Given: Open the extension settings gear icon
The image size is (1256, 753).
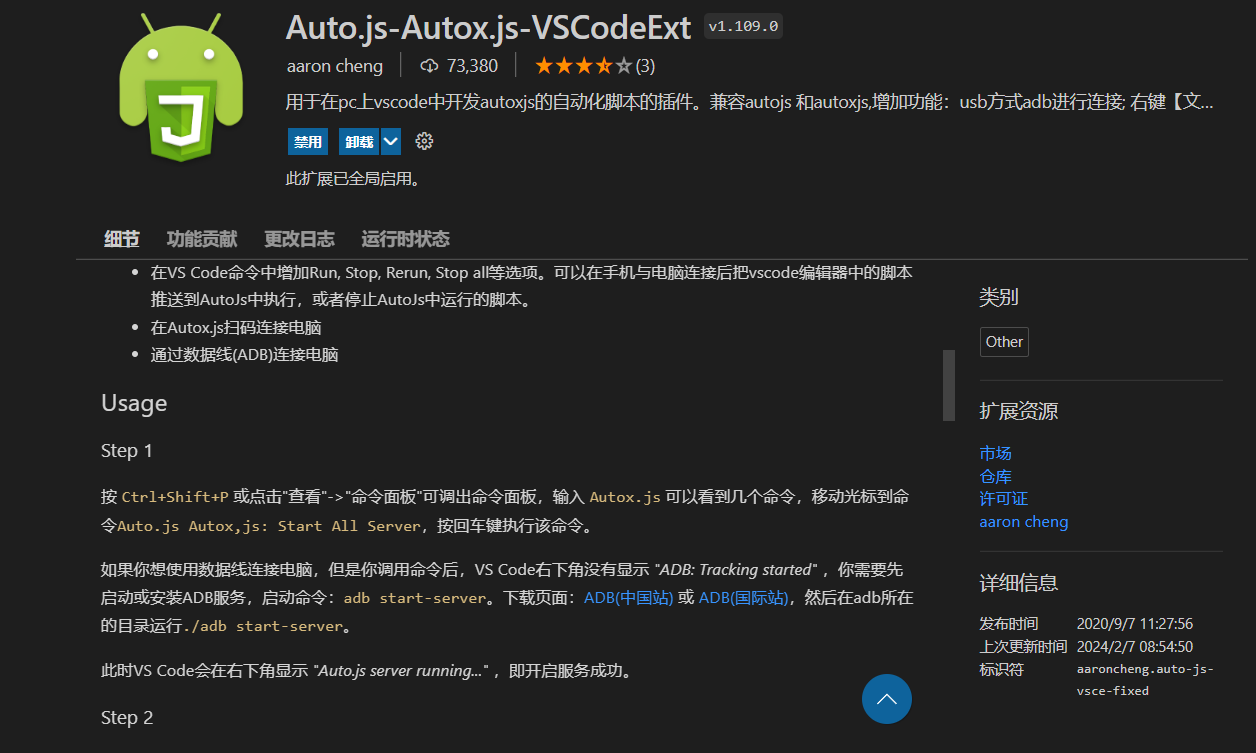Looking at the screenshot, I should click(424, 141).
